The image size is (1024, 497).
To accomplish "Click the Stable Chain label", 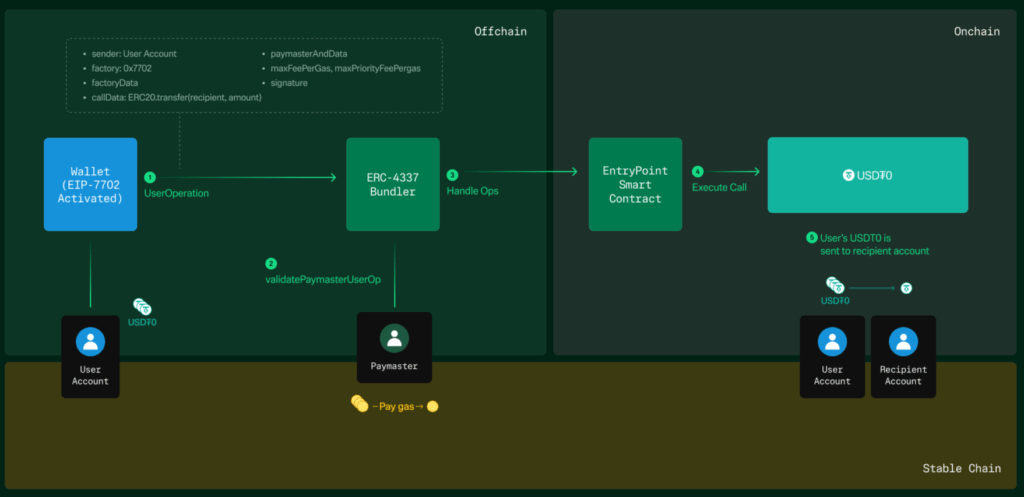I will [961, 468].
